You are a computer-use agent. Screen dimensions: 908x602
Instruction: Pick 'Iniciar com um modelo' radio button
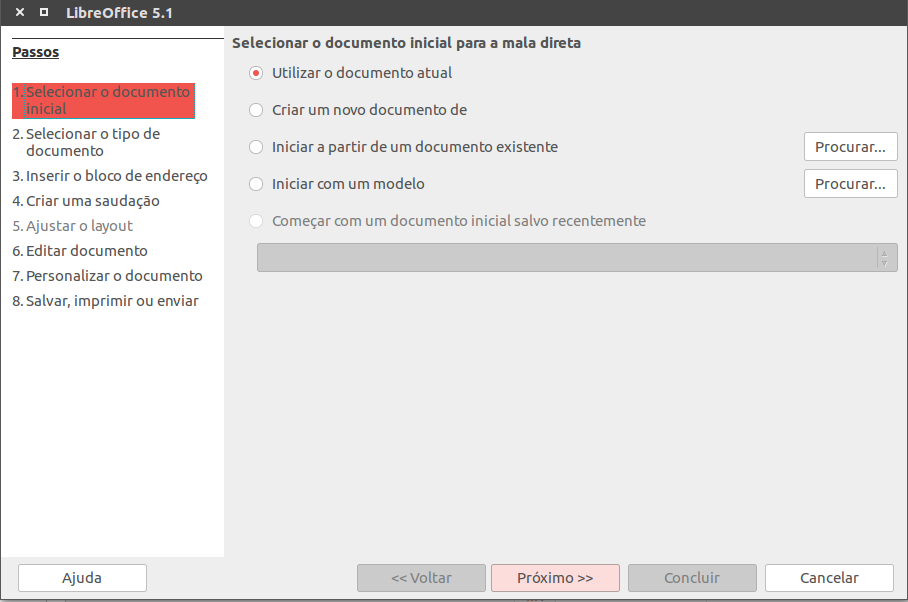[336, 184]
